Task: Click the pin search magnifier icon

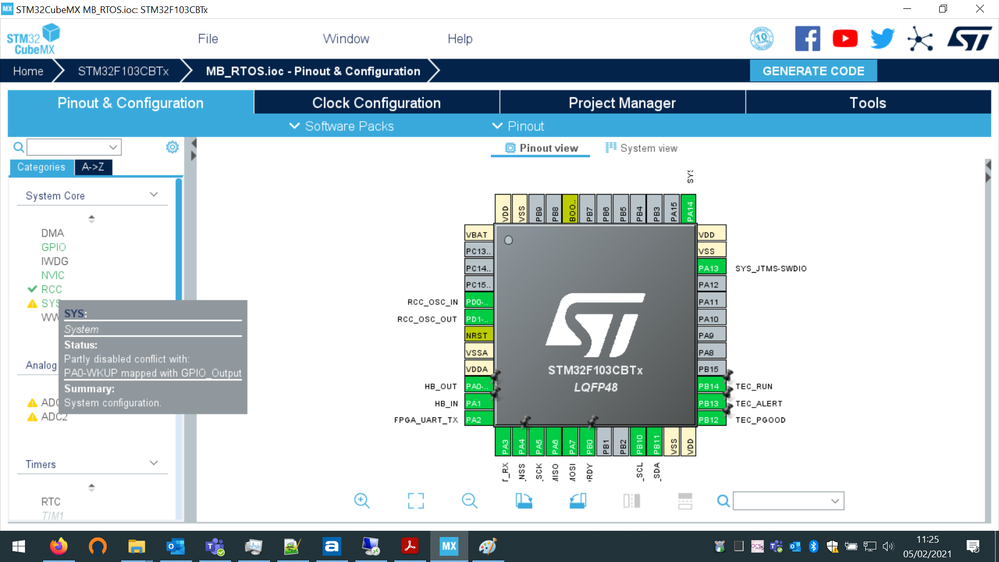Action: (x=723, y=501)
